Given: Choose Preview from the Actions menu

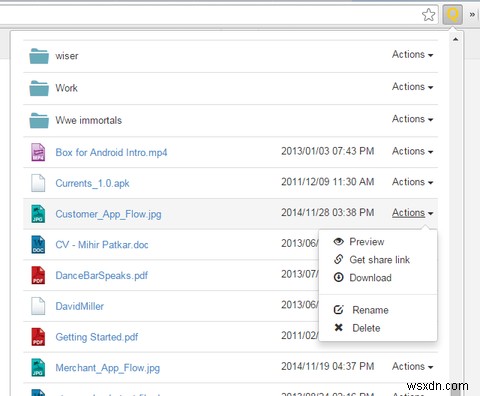Looking at the screenshot, I should [378, 242].
